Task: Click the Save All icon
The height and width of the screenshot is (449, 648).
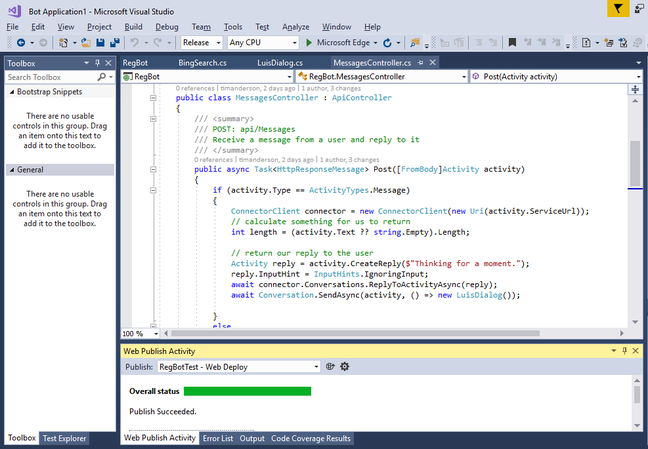Action: [114, 43]
